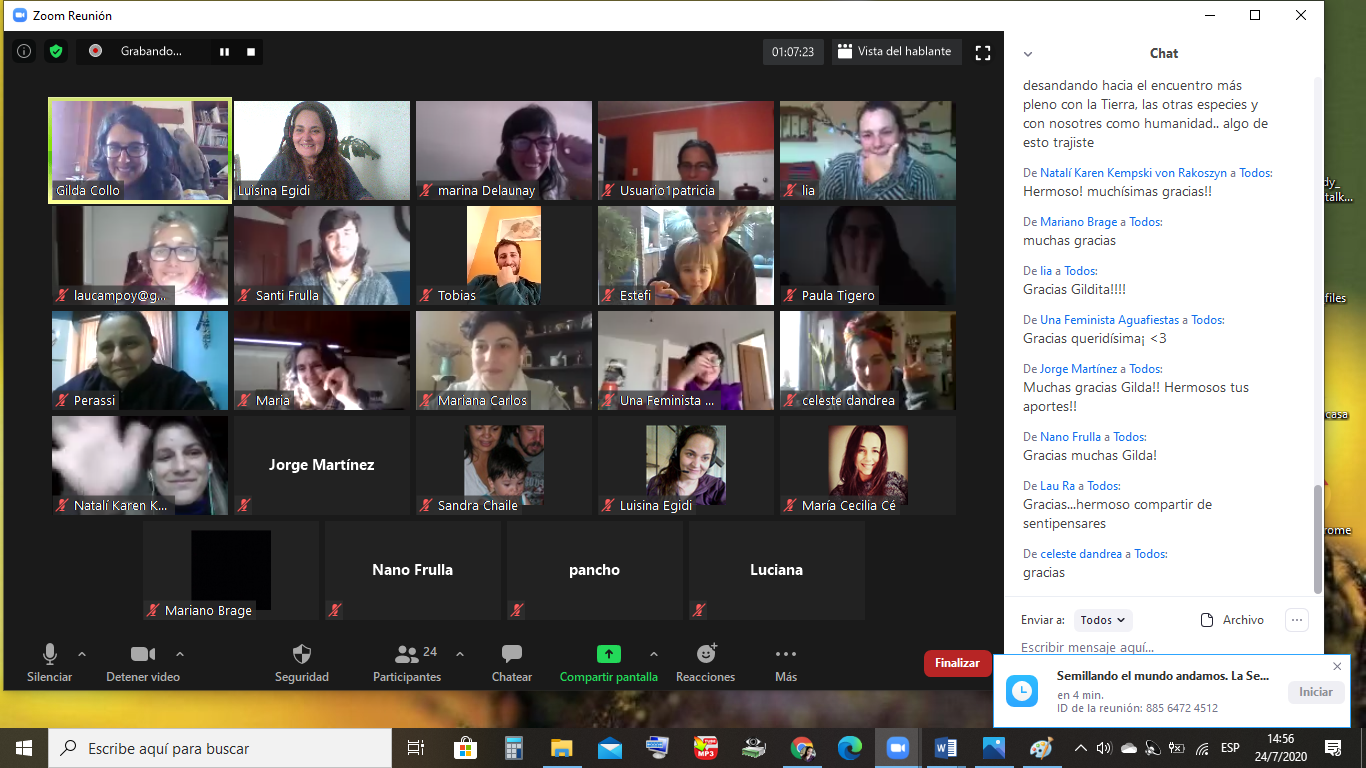
Task: Expand audio options arrow beside Silenciar
Action: (82, 654)
